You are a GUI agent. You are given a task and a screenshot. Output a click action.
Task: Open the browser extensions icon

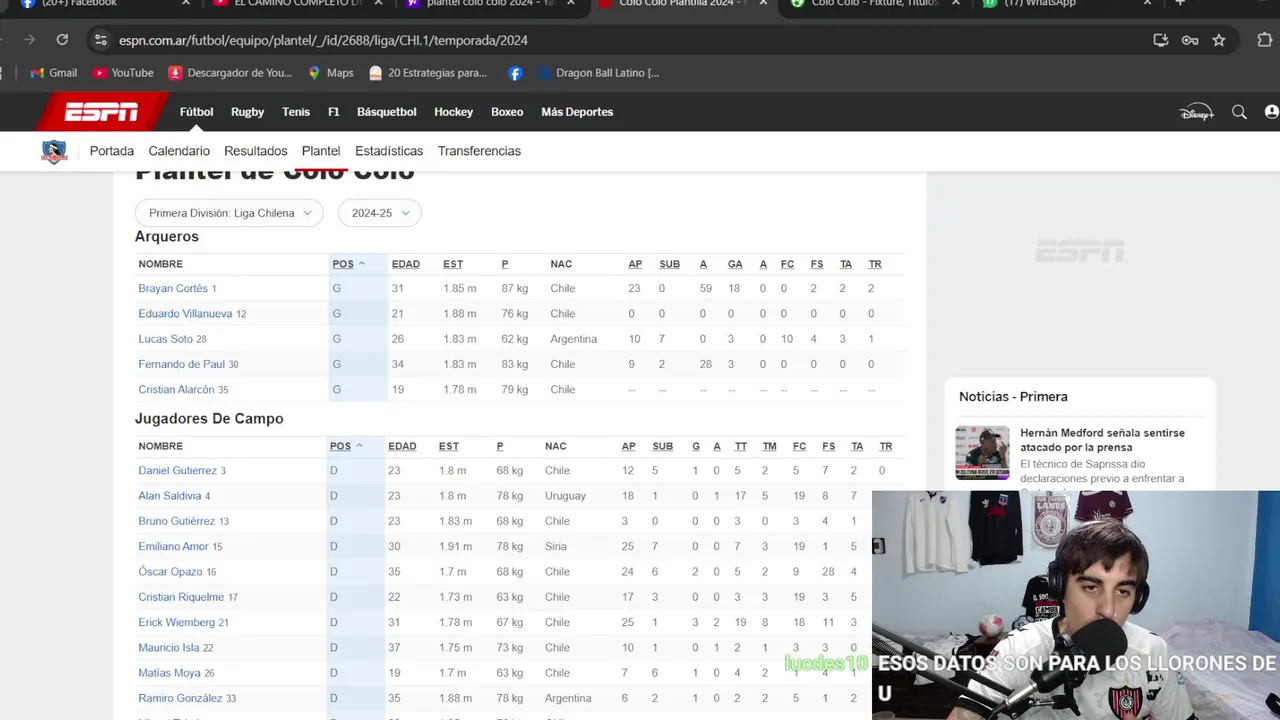point(1264,40)
